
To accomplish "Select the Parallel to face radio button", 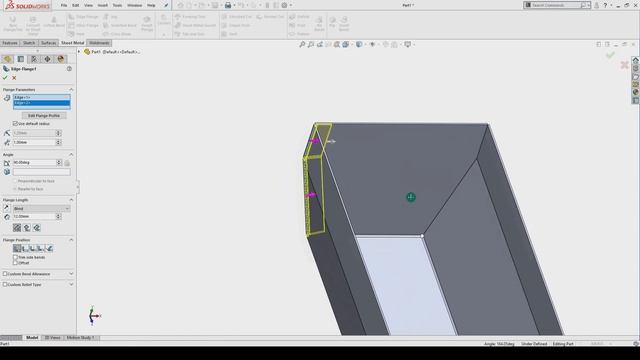I will tap(15, 189).
